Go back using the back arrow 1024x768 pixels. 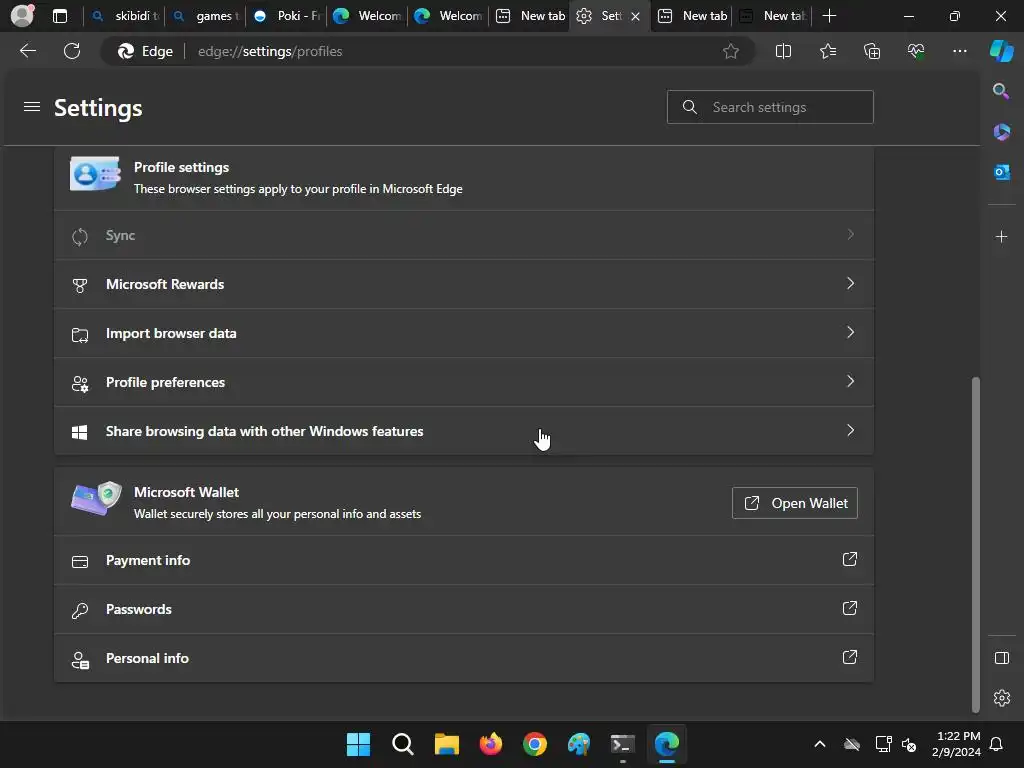(28, 51)
